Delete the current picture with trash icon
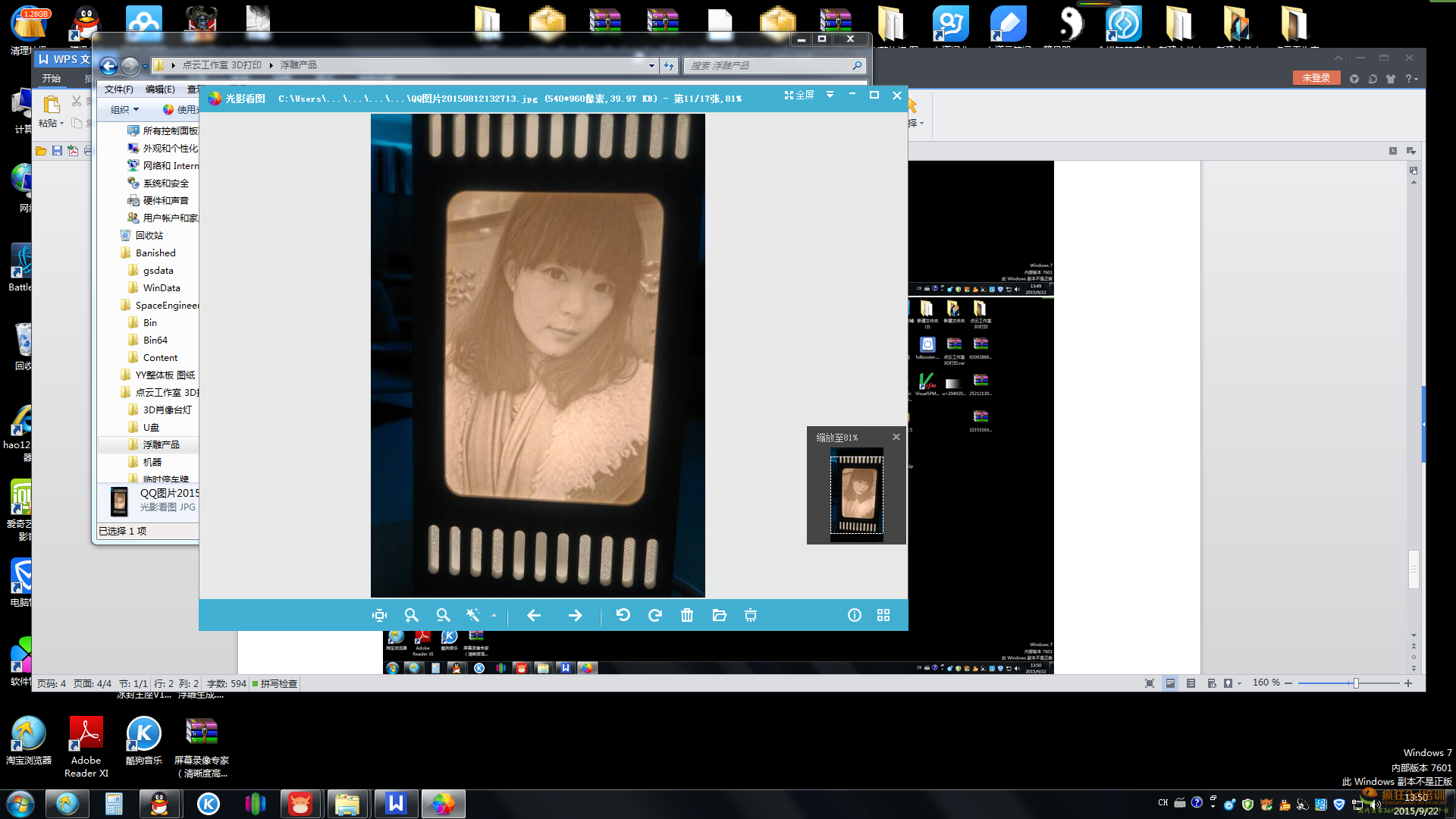 tap(687, 616)
